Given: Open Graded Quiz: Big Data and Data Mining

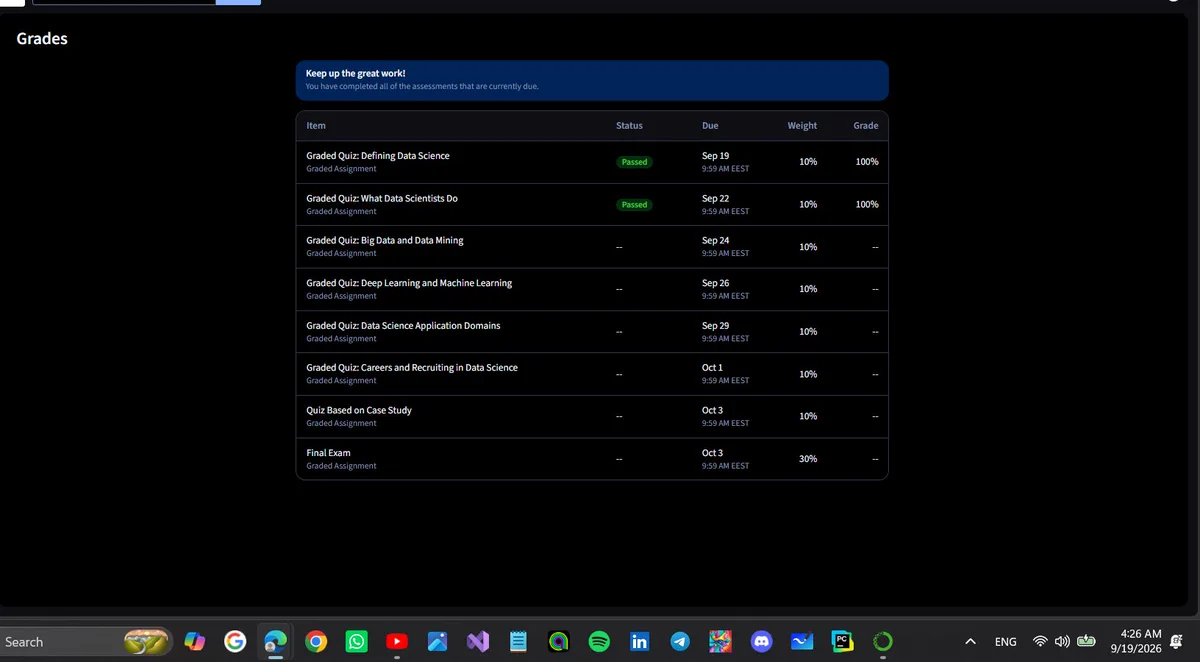Looking at the screenshot, I should (x=385, y=240).
